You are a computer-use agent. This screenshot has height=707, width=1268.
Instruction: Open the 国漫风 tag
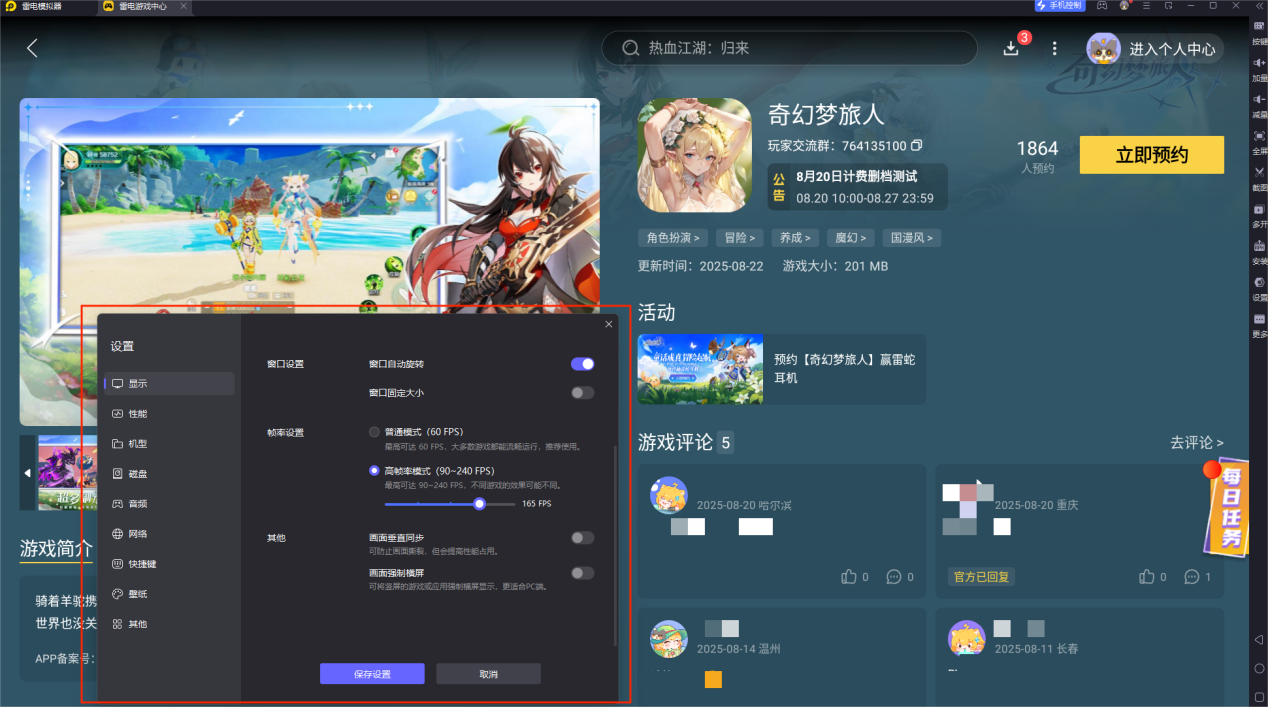click(913, 238)
